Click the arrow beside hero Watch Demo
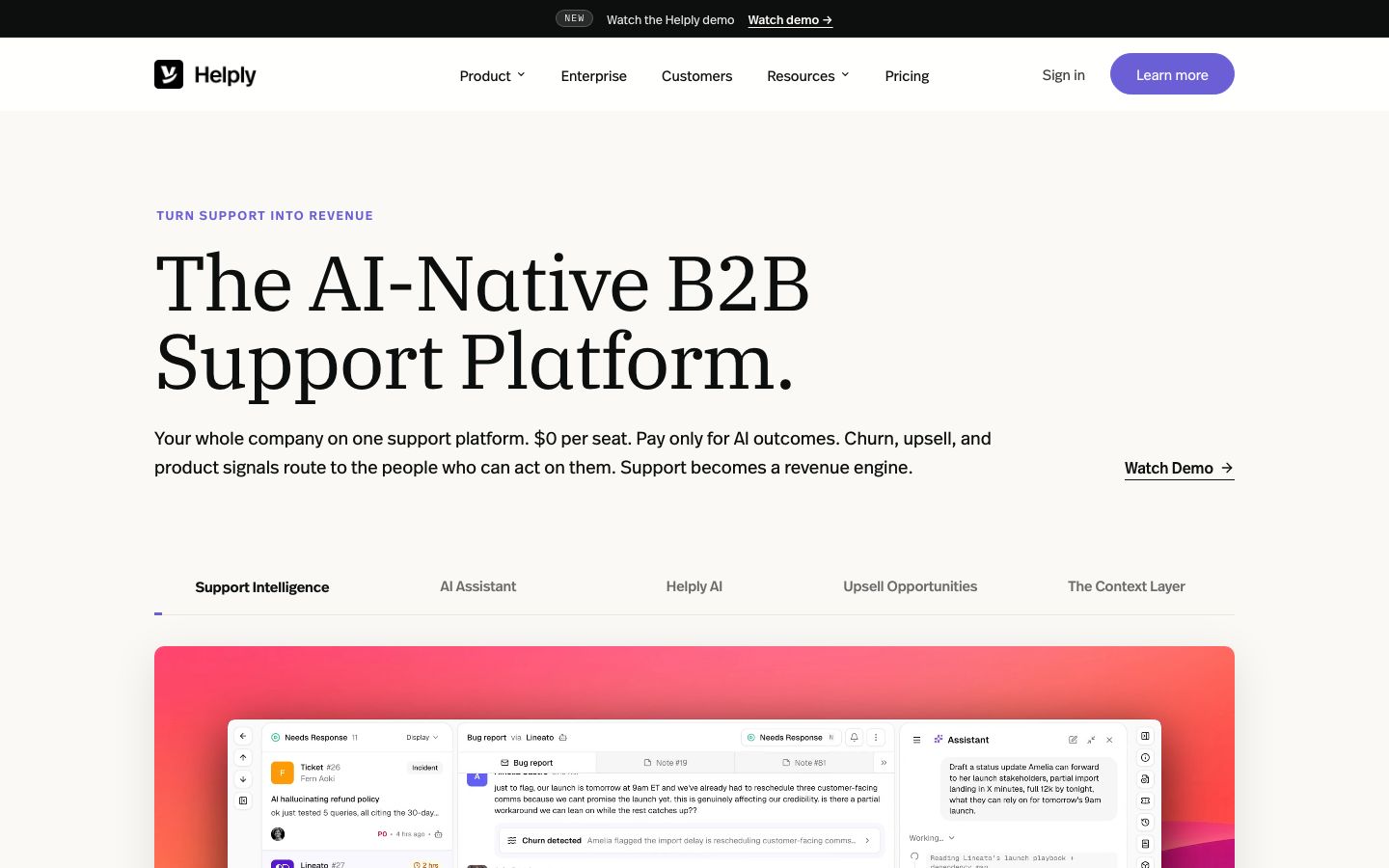Viewport: 1389px width, 868px height. coord(1227,468)
